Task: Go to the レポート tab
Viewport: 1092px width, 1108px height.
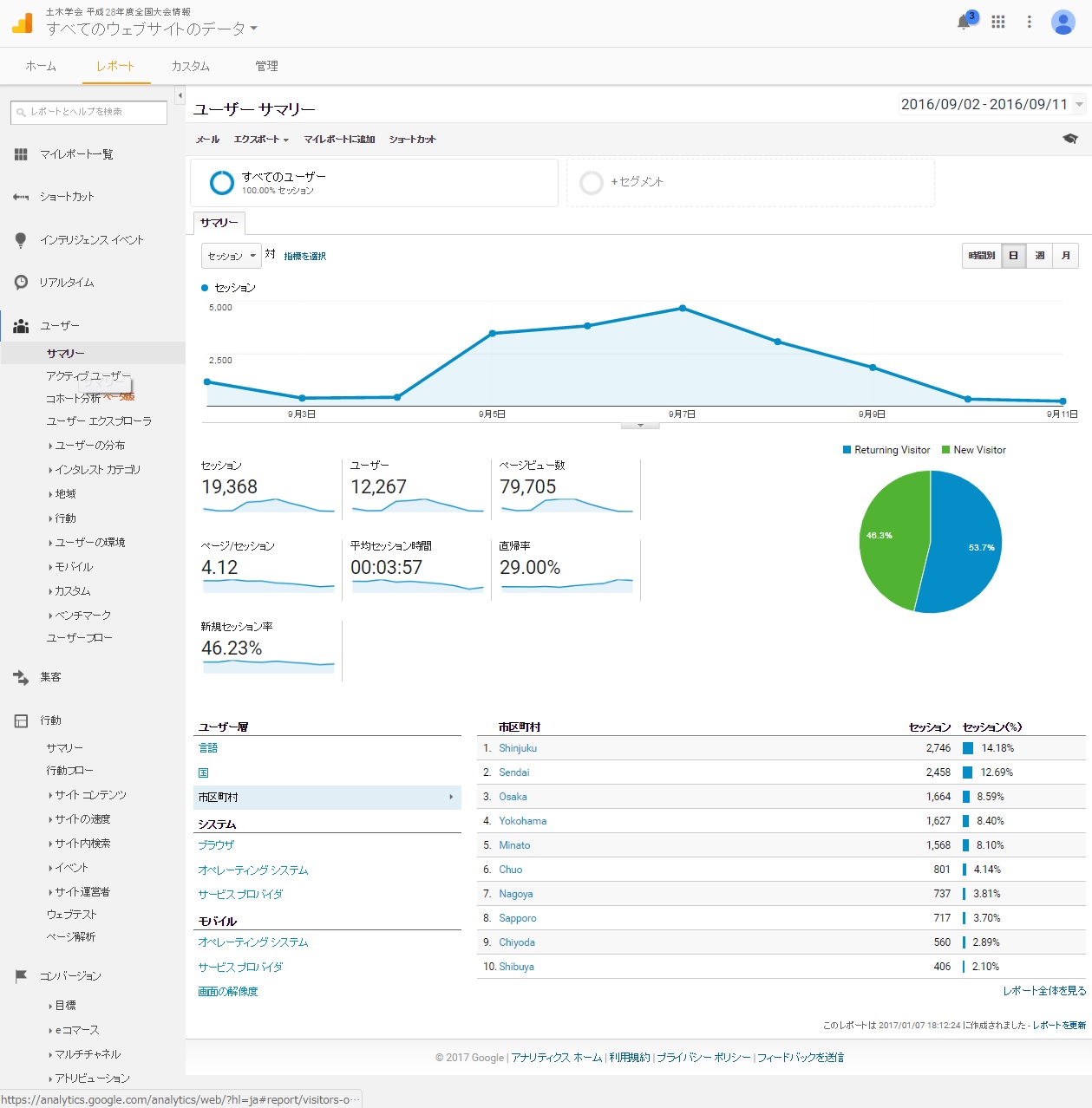Action: (115, 66)
